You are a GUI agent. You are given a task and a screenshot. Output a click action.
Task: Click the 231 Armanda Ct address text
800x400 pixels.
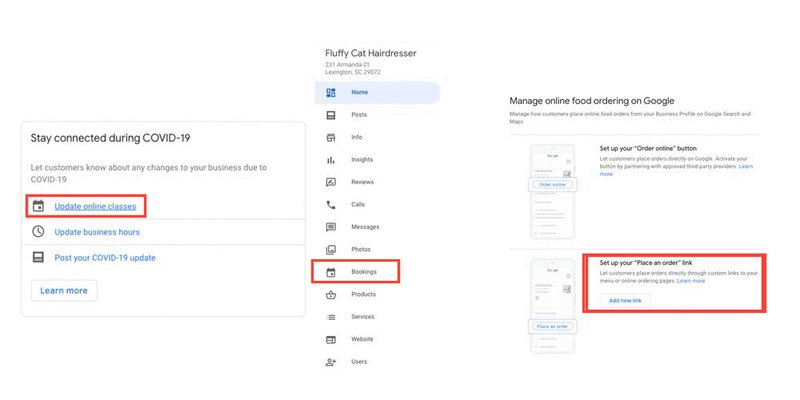[x=347, y=65]
